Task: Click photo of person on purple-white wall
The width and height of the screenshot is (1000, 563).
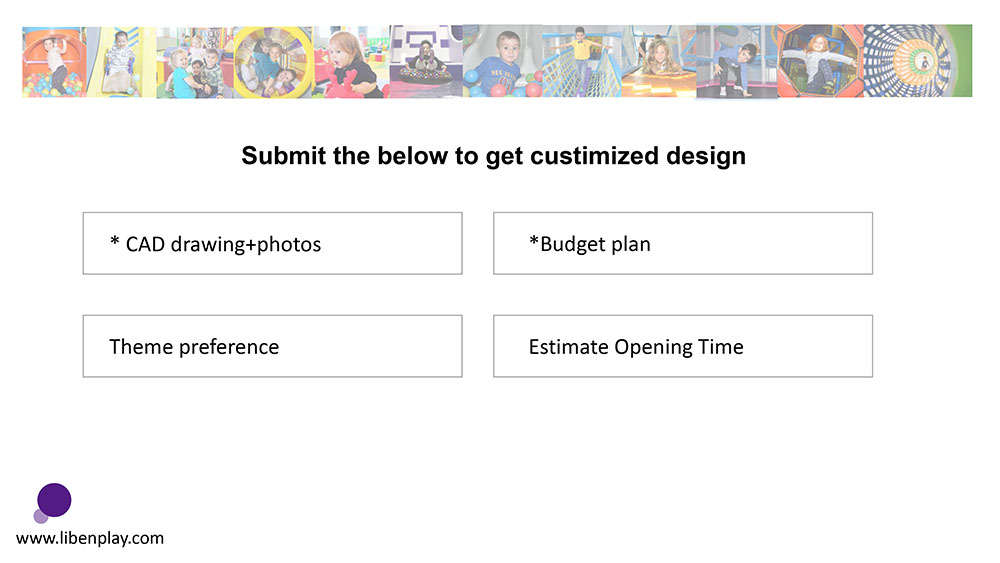Action: tap(426, 62)
